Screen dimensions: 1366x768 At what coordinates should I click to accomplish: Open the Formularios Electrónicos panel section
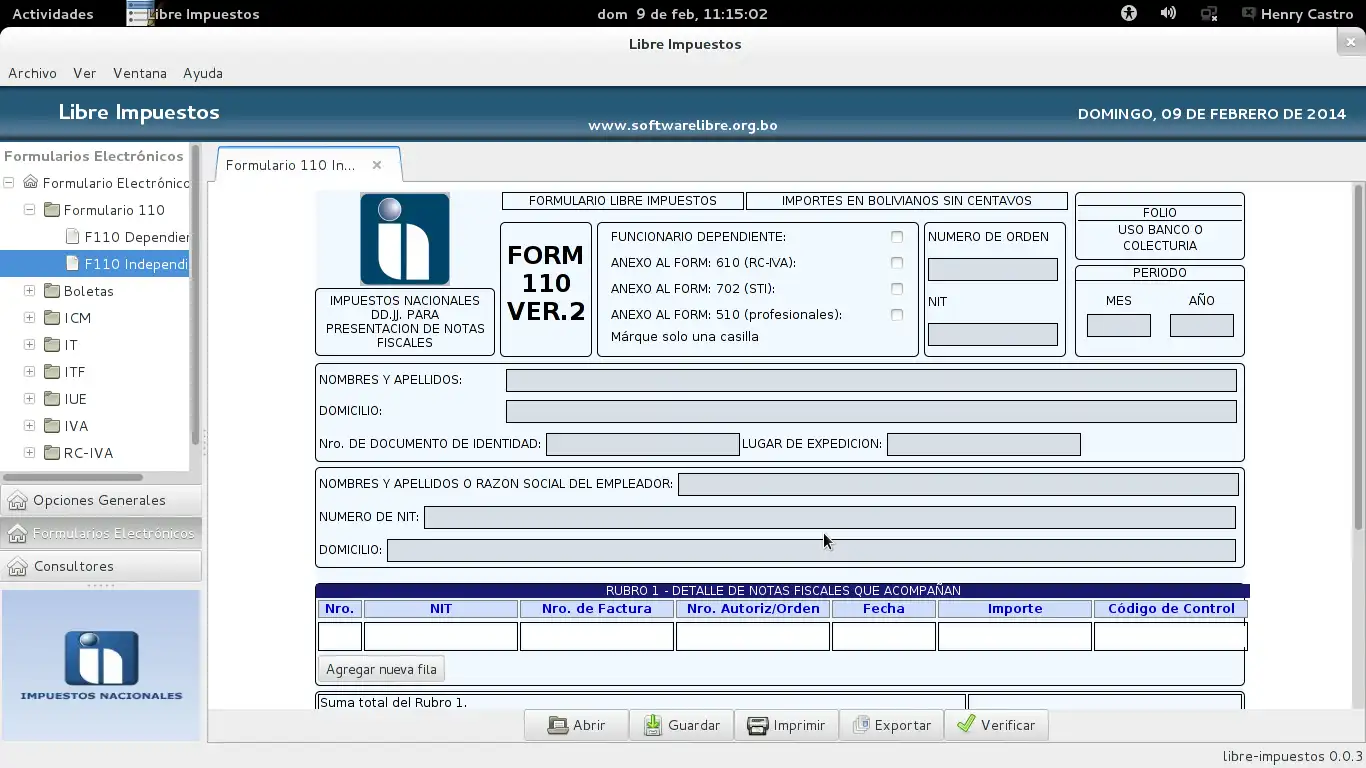click(x=101, y=533)
